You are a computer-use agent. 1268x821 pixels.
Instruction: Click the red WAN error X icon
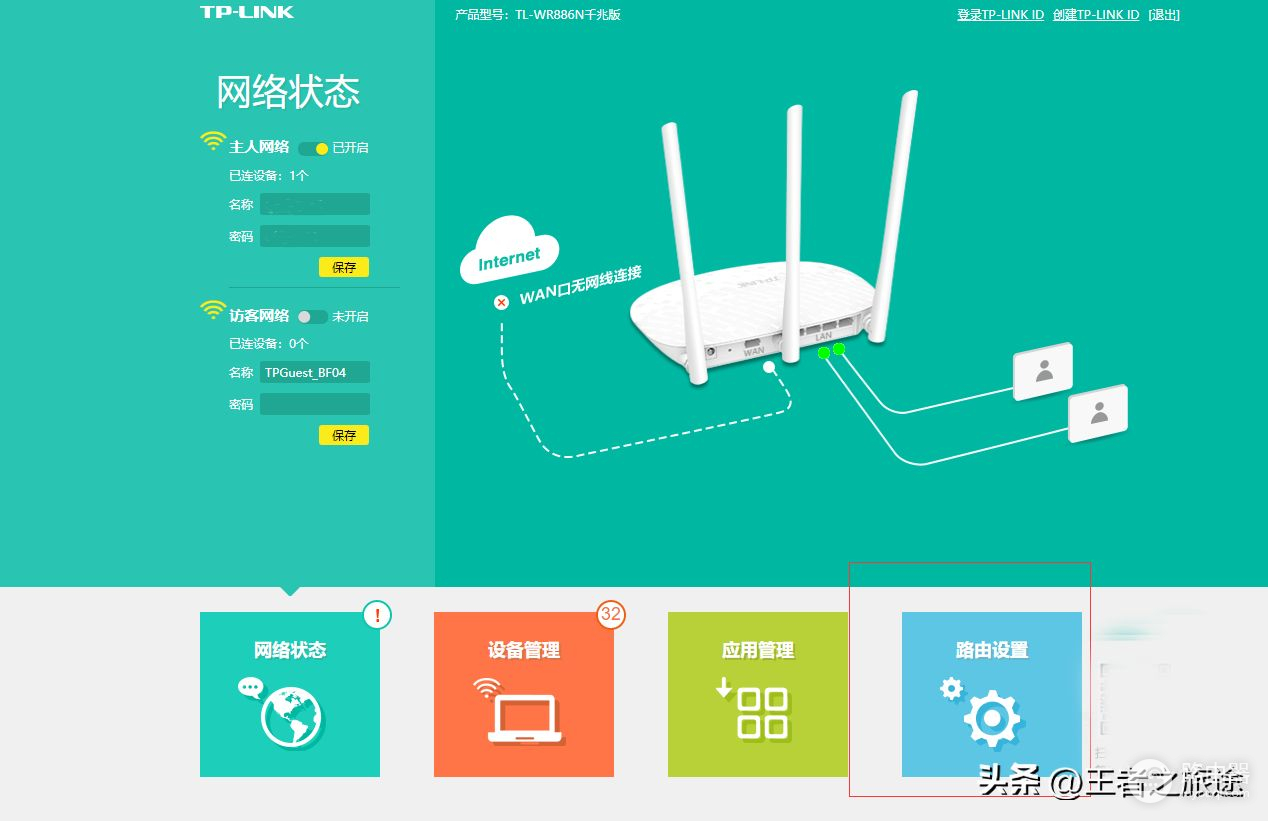(502, 302)
